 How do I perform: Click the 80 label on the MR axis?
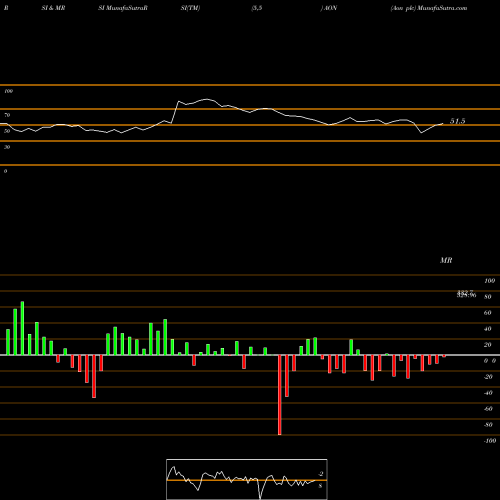tap(487, 297)
